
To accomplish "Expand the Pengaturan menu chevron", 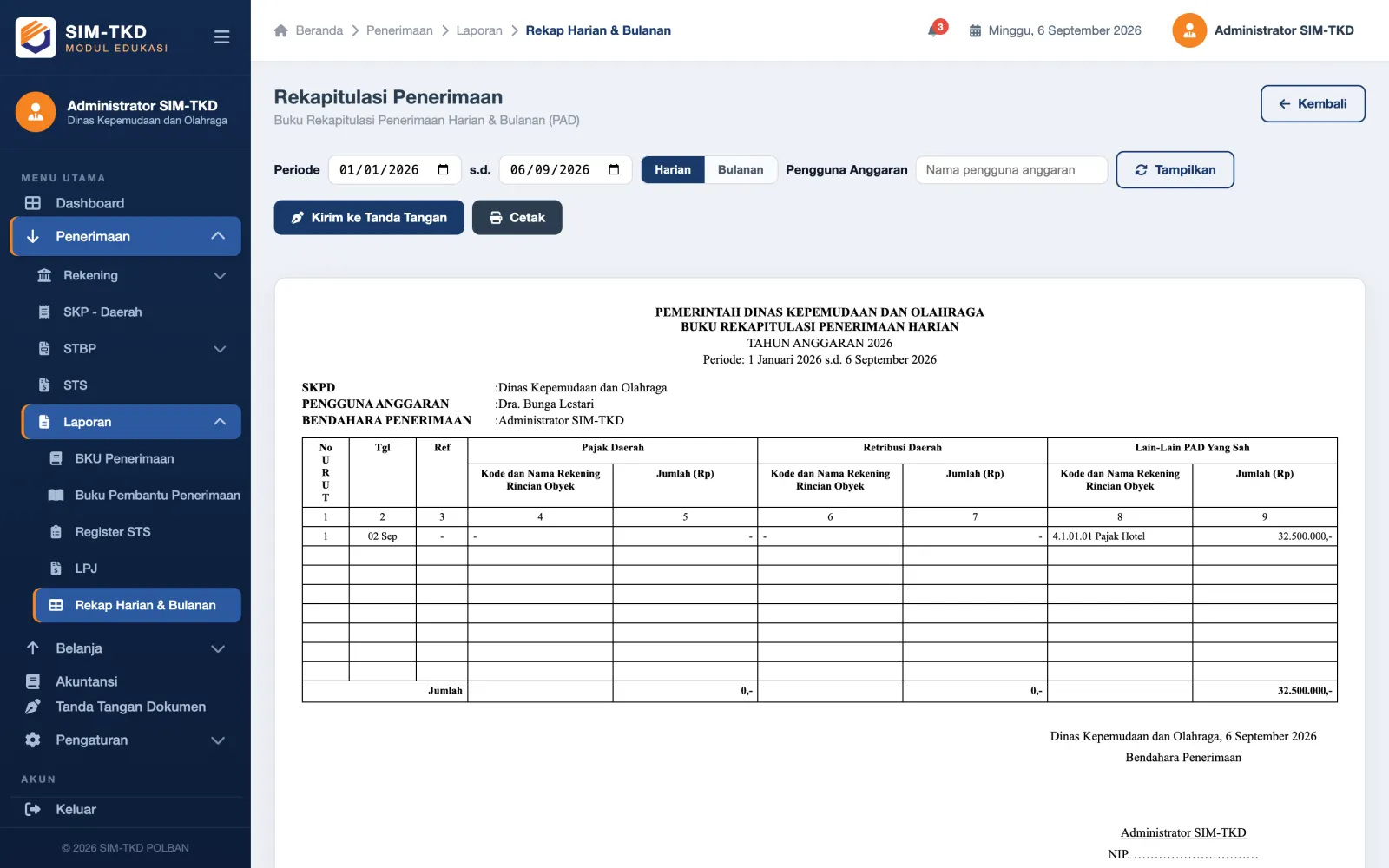I will [218, 740].
